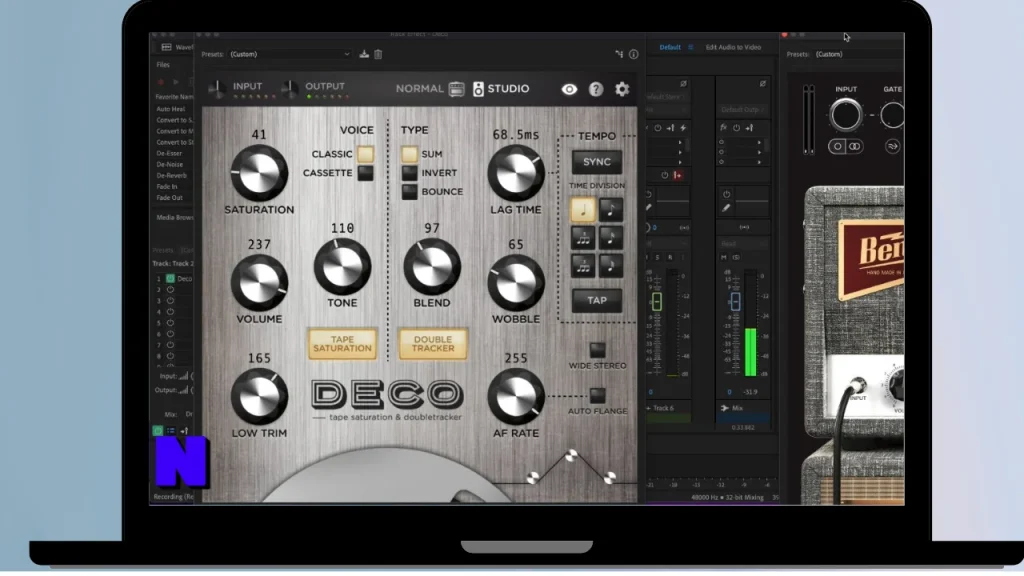Click the Wobble knob
Screen dimensions: 1024x576
pos(516,283)
